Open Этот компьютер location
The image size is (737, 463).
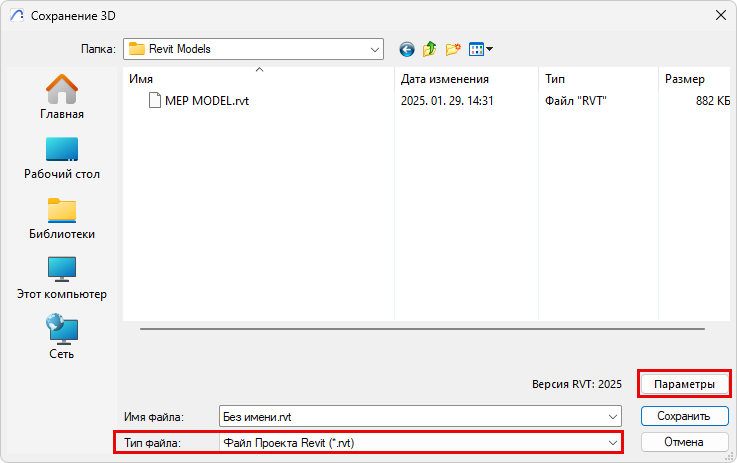pos(62,278)
